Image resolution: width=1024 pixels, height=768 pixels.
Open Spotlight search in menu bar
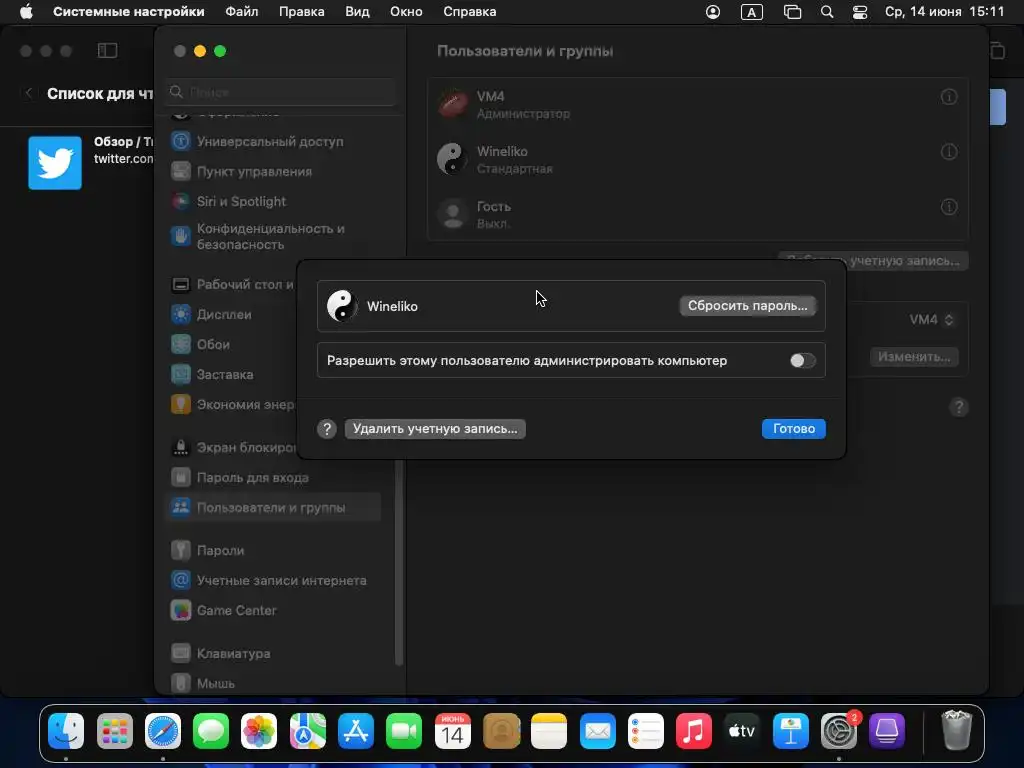(827, 12)
